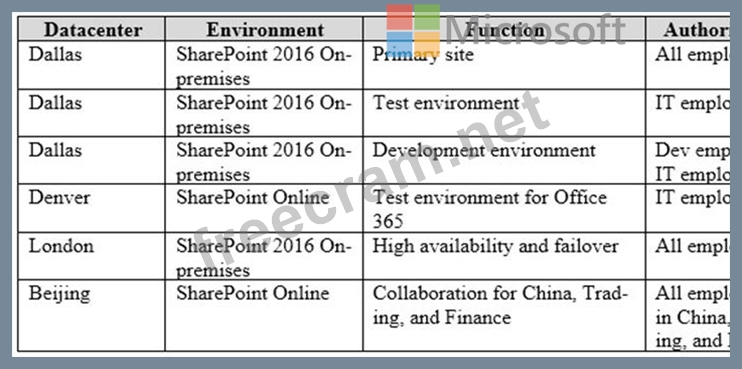Click the Microsoft four-color logo icon
This screenshot has height=369, width=742.
[x=413, y=31]
